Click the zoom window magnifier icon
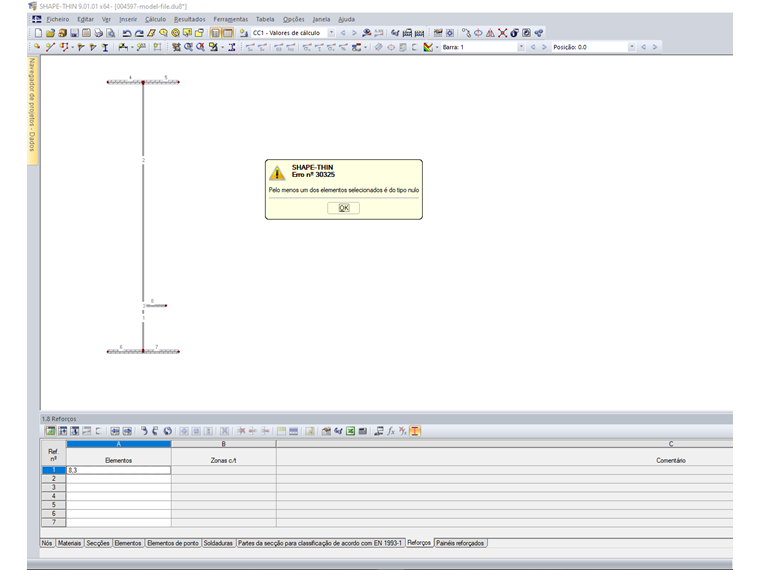 pos(188,47)
